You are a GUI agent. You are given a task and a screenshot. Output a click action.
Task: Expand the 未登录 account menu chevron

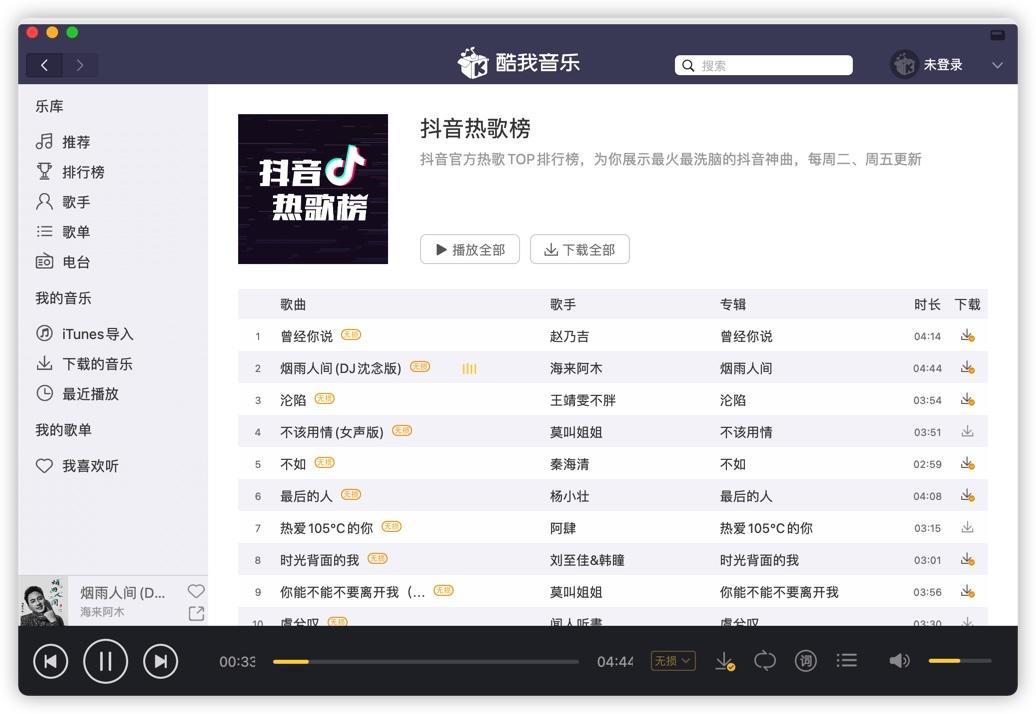tap(996, 64)
